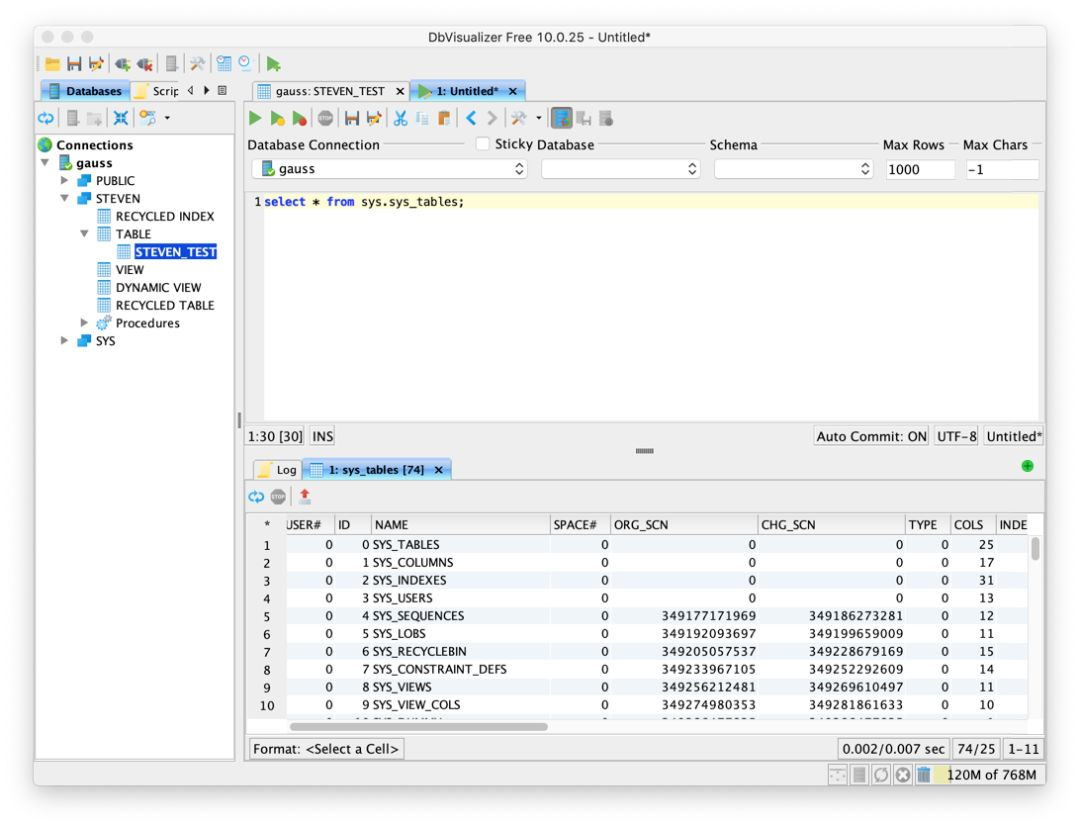Go to previous SQL history entry
Screen dimensions: 1080x827
coord(471,118)
